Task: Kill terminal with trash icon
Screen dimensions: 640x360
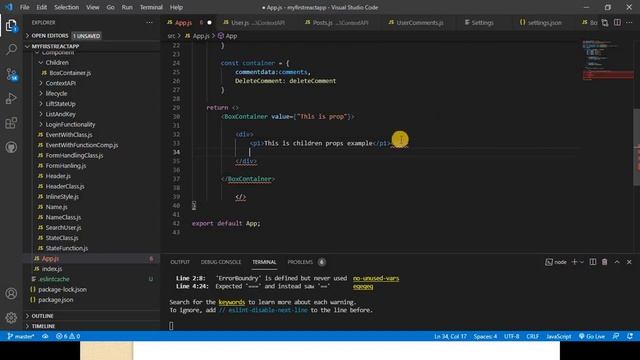Action: point(604,262)
